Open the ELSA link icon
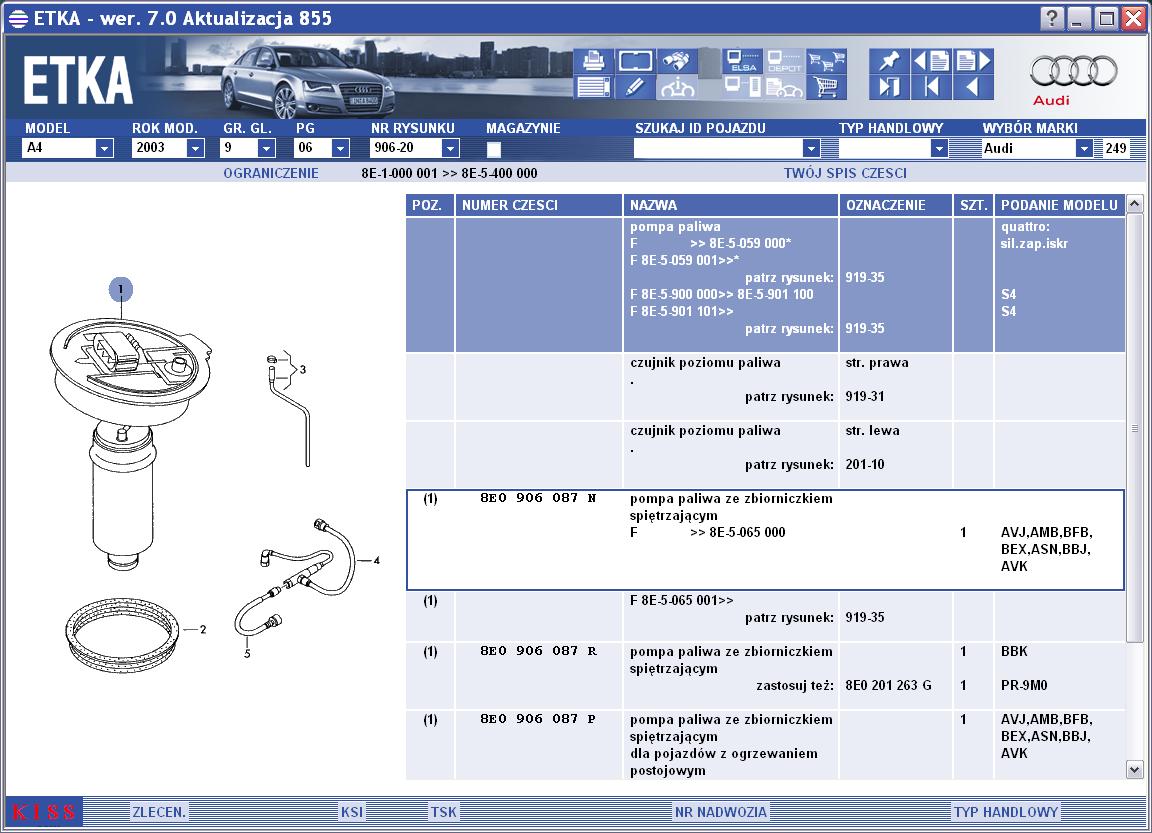The width and height of the screenshot is (1152, 833). [x=742, y=61]
